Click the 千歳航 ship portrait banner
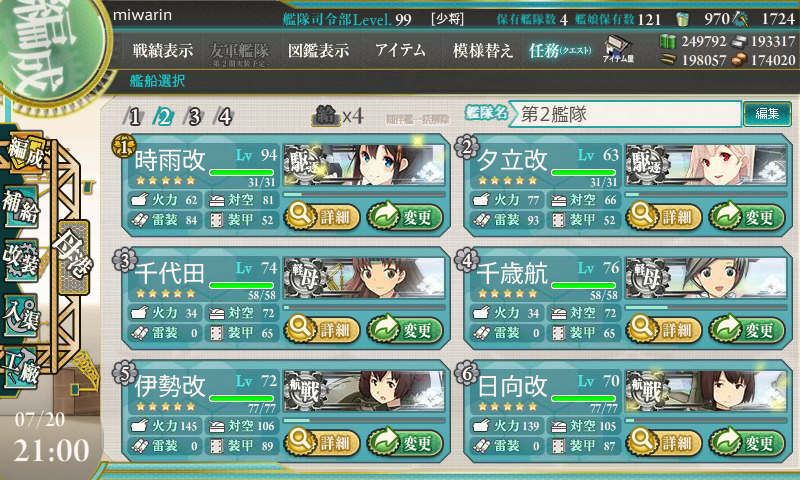 tap(707, 278)
